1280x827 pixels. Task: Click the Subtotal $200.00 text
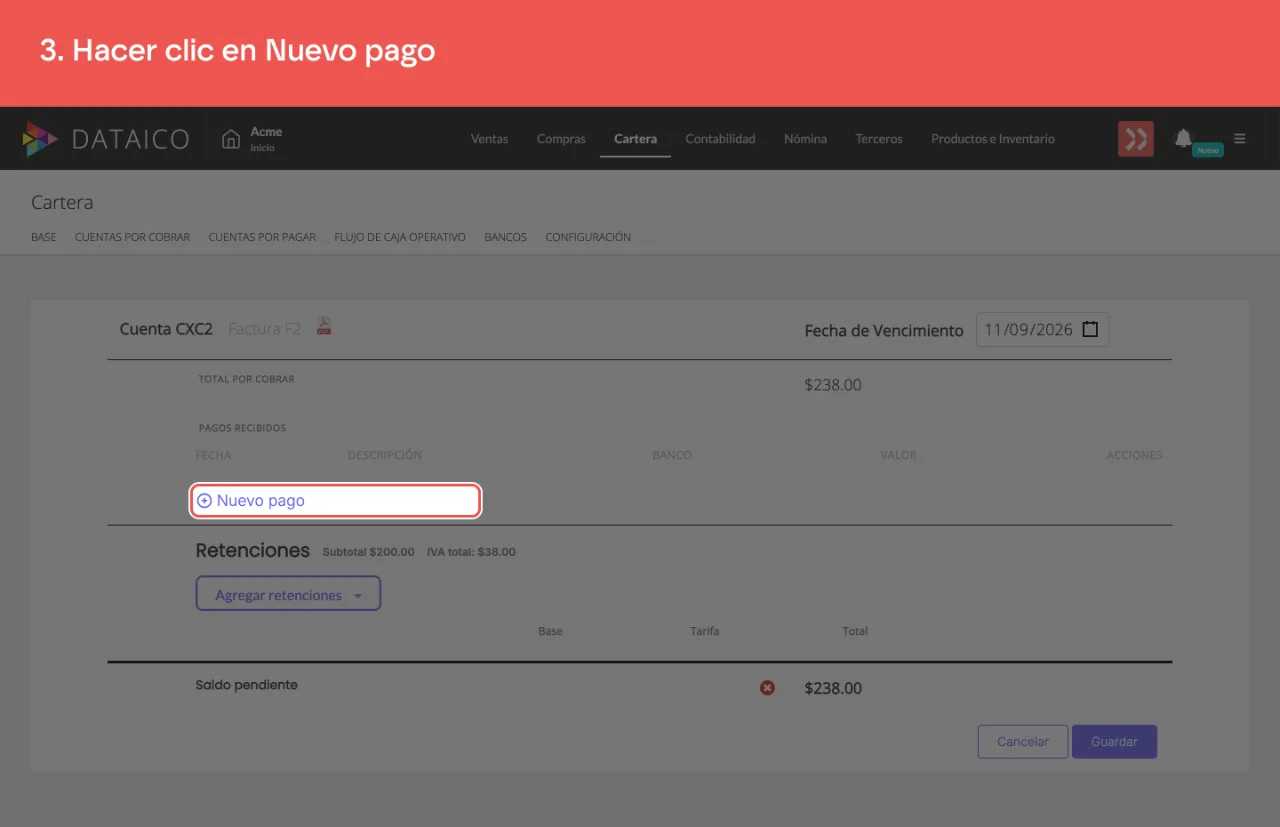pos(369,552)
